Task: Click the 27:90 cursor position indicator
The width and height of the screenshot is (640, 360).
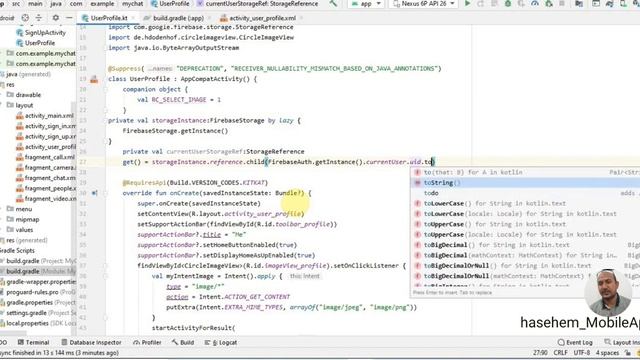Action: pos(540,353)
